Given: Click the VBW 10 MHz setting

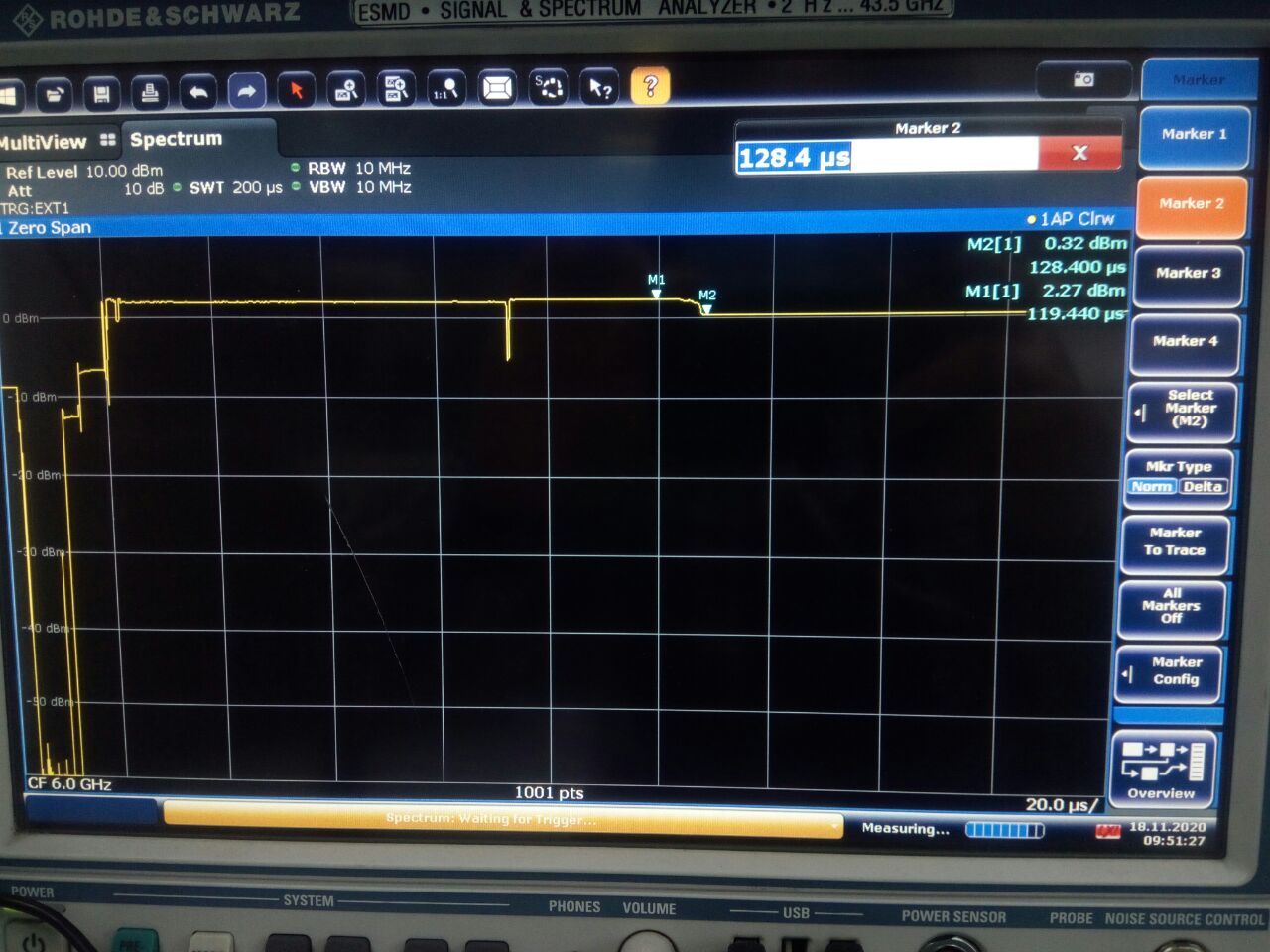Looking at the screenshot, I should [359, 187].
